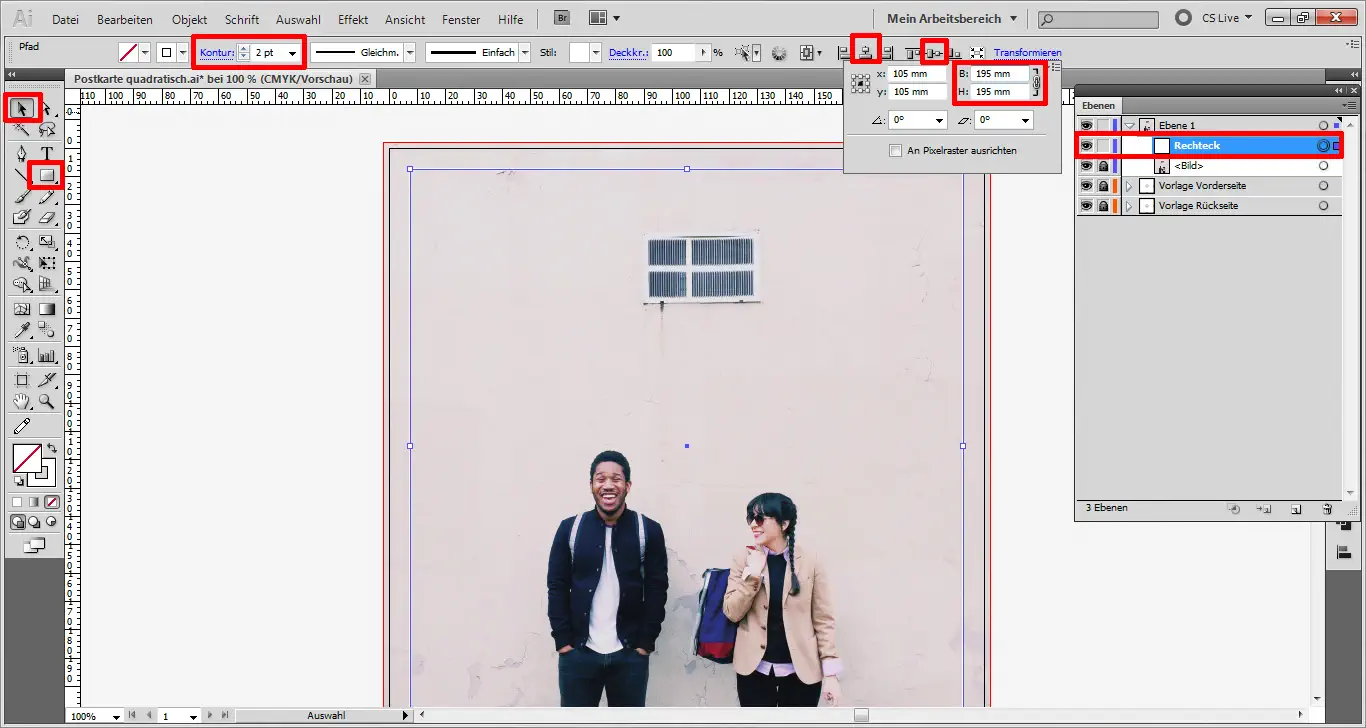Grab the Hand tool
The width and height of the screenshot is (1366, 728).
coord(22,401)
